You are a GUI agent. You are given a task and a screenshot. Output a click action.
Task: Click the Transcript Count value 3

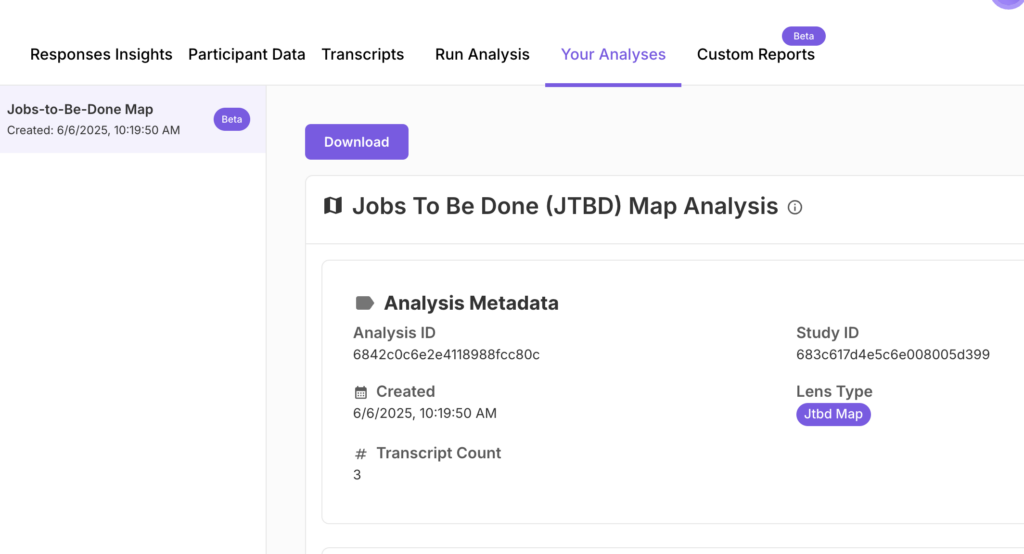click(x=357, y=474)
